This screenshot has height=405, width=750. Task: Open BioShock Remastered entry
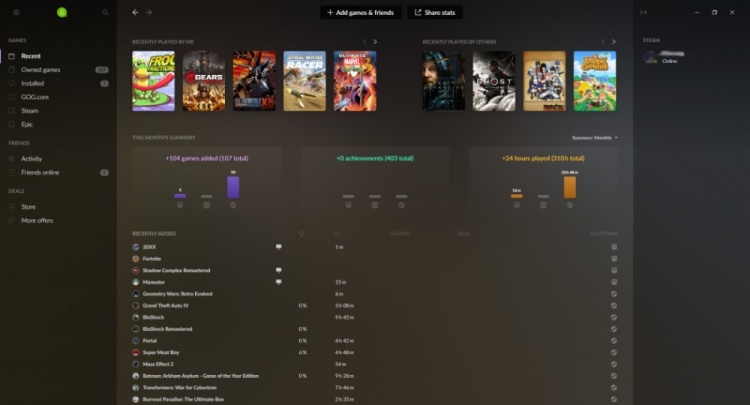(167, 329)
